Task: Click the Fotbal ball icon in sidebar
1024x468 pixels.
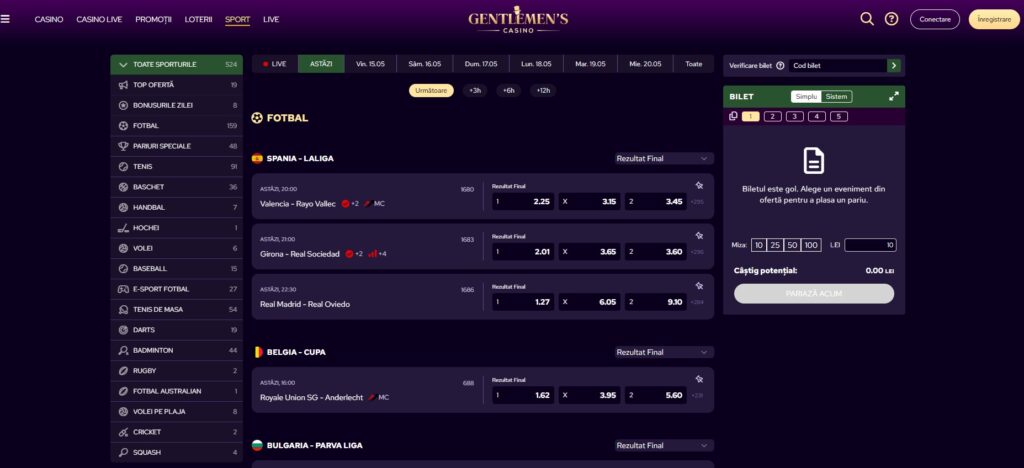Action: point(123,125)
